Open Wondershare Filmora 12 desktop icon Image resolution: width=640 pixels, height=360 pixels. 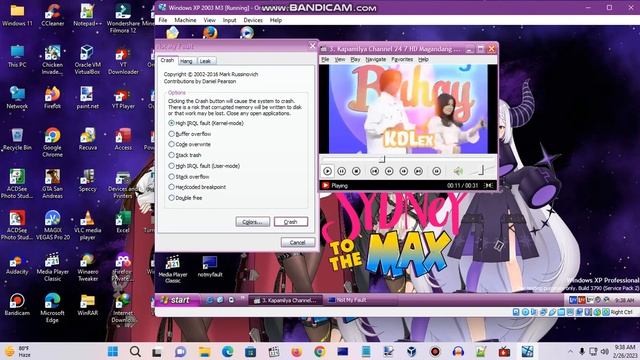coord(123,18)
